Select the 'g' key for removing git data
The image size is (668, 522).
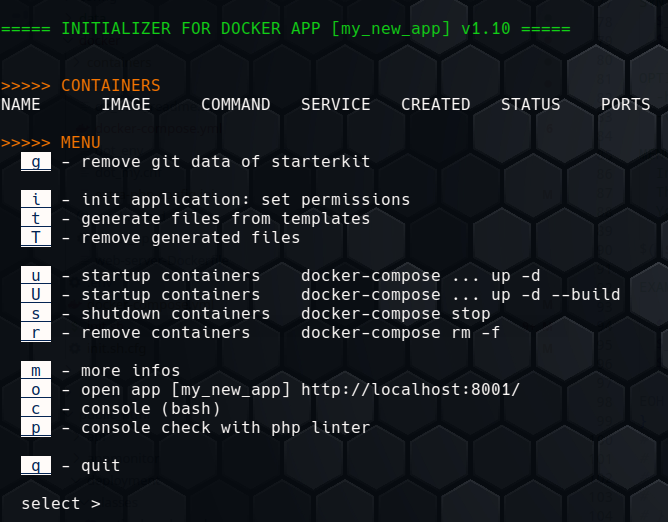pyautogui.click(x=36, y=162)
